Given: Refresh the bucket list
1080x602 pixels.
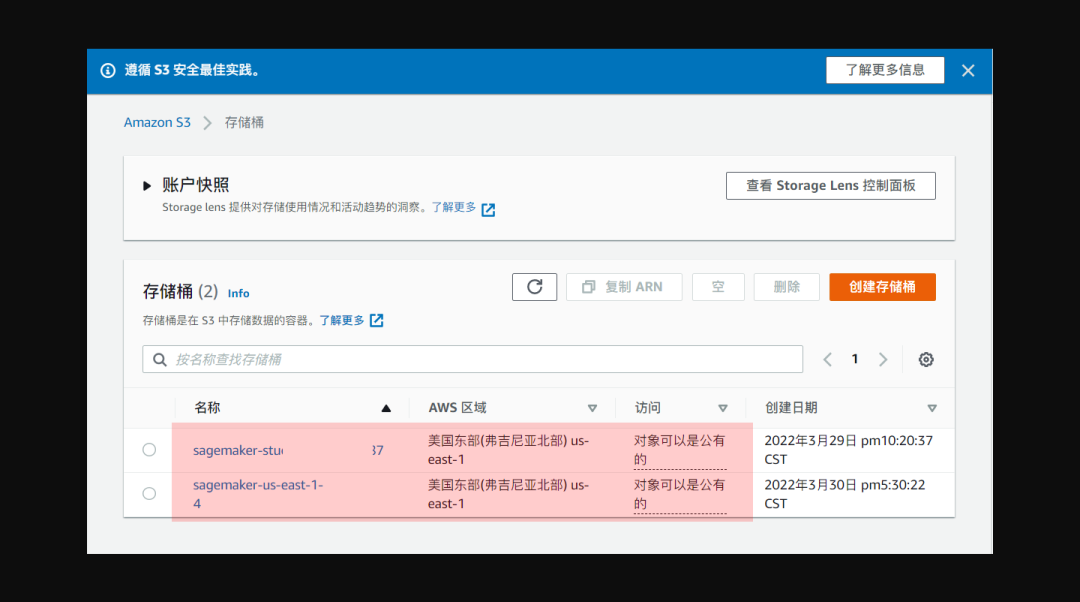Looking at the screenshot, I should [x=534, y=287].
